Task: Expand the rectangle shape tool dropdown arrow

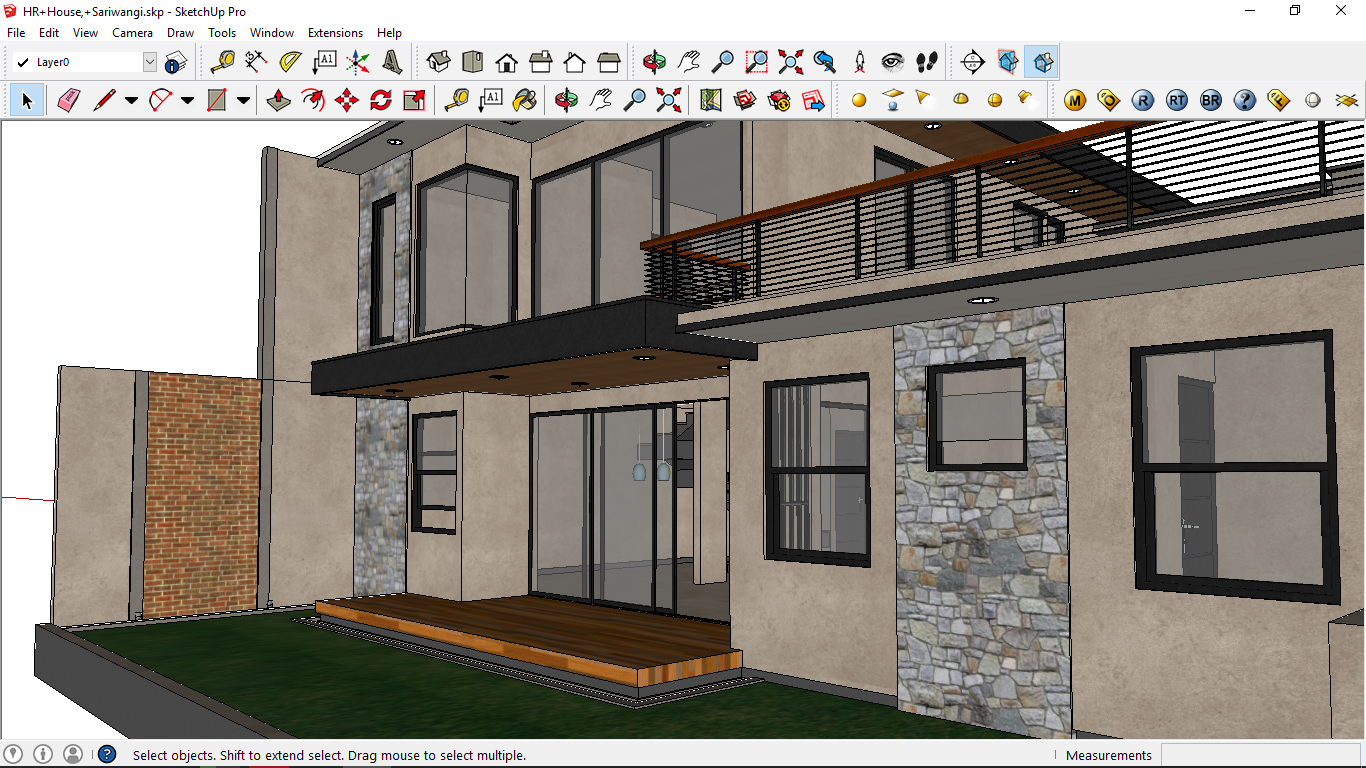Action: point(243,100)
